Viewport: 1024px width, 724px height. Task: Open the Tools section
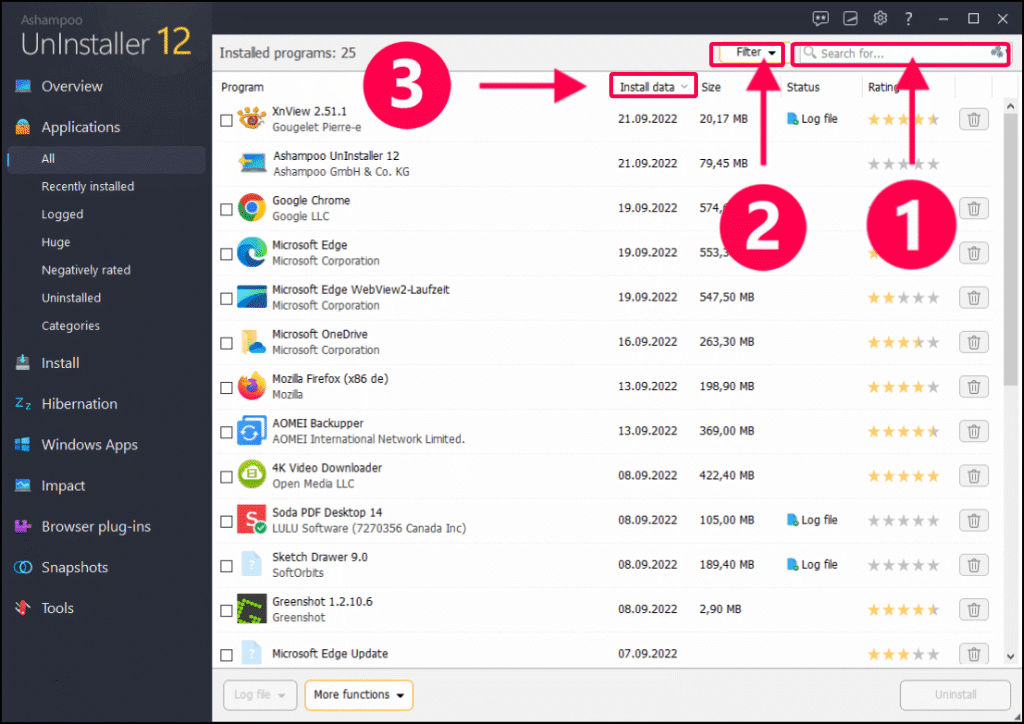57,608
